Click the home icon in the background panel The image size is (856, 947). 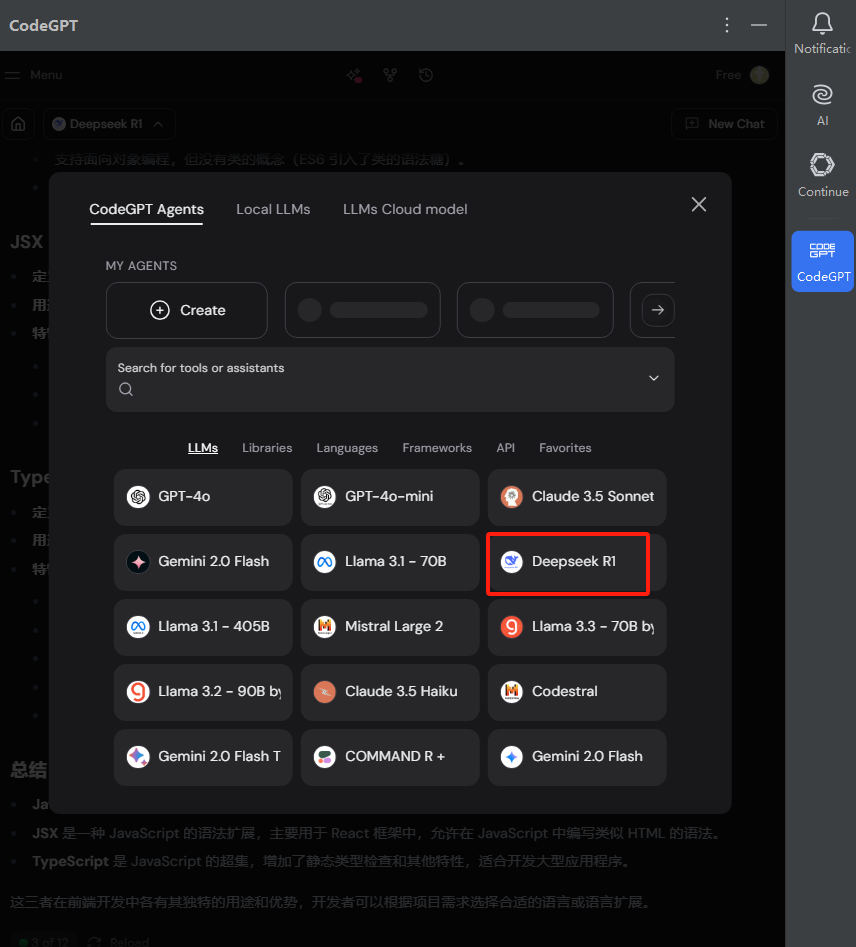pyautogui.click(x=18, y=124)
